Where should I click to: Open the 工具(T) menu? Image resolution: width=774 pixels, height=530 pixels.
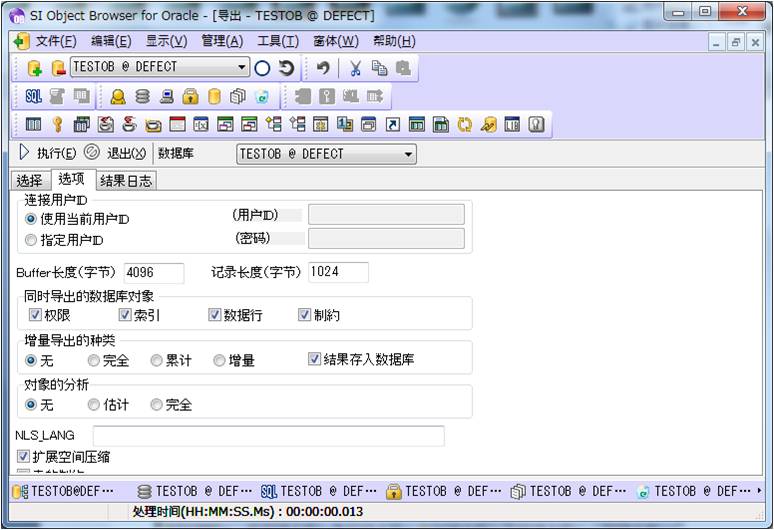(x=277, y=41)
